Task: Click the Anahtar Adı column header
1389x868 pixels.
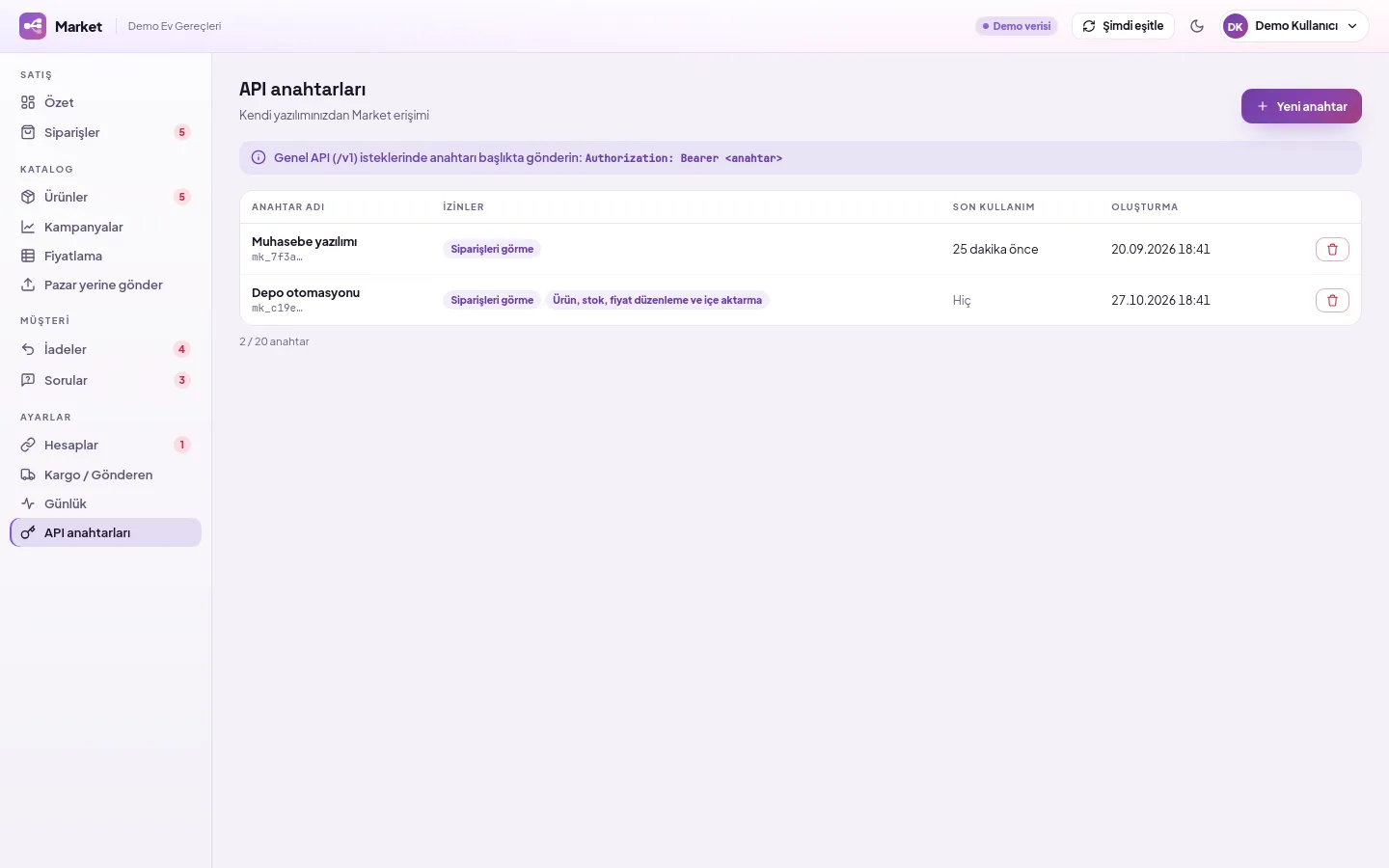Action: (287, 207)
